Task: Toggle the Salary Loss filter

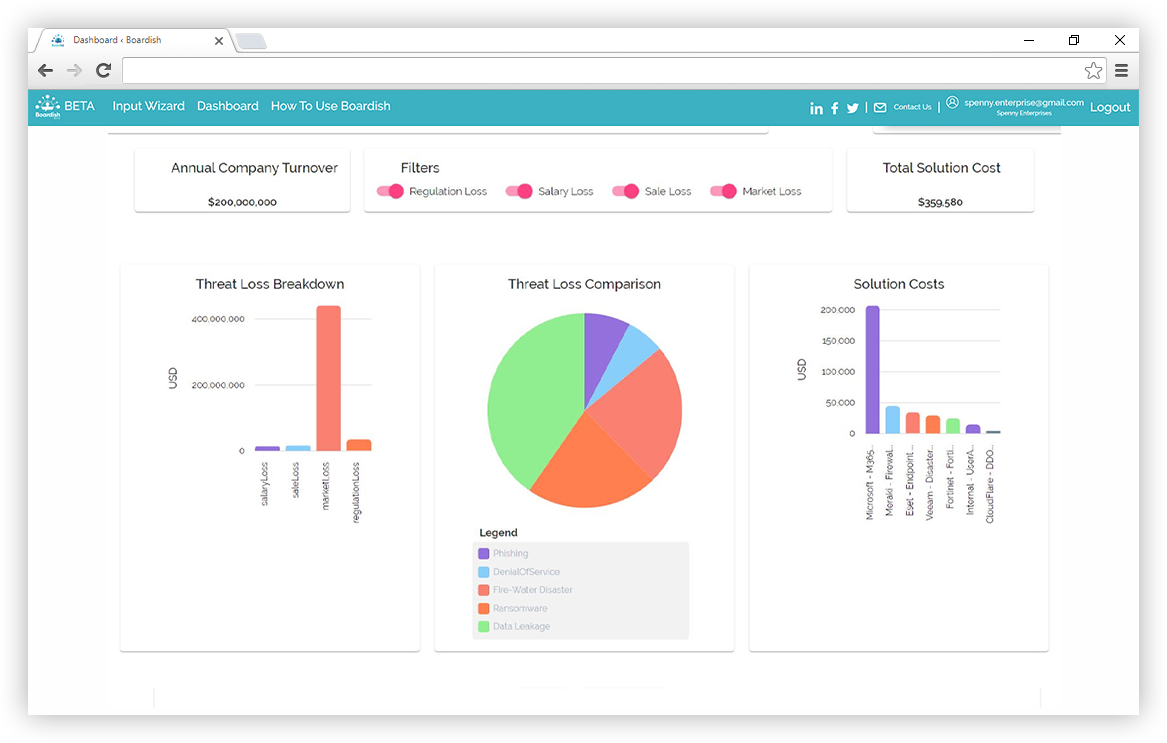Action: [519, 191]
